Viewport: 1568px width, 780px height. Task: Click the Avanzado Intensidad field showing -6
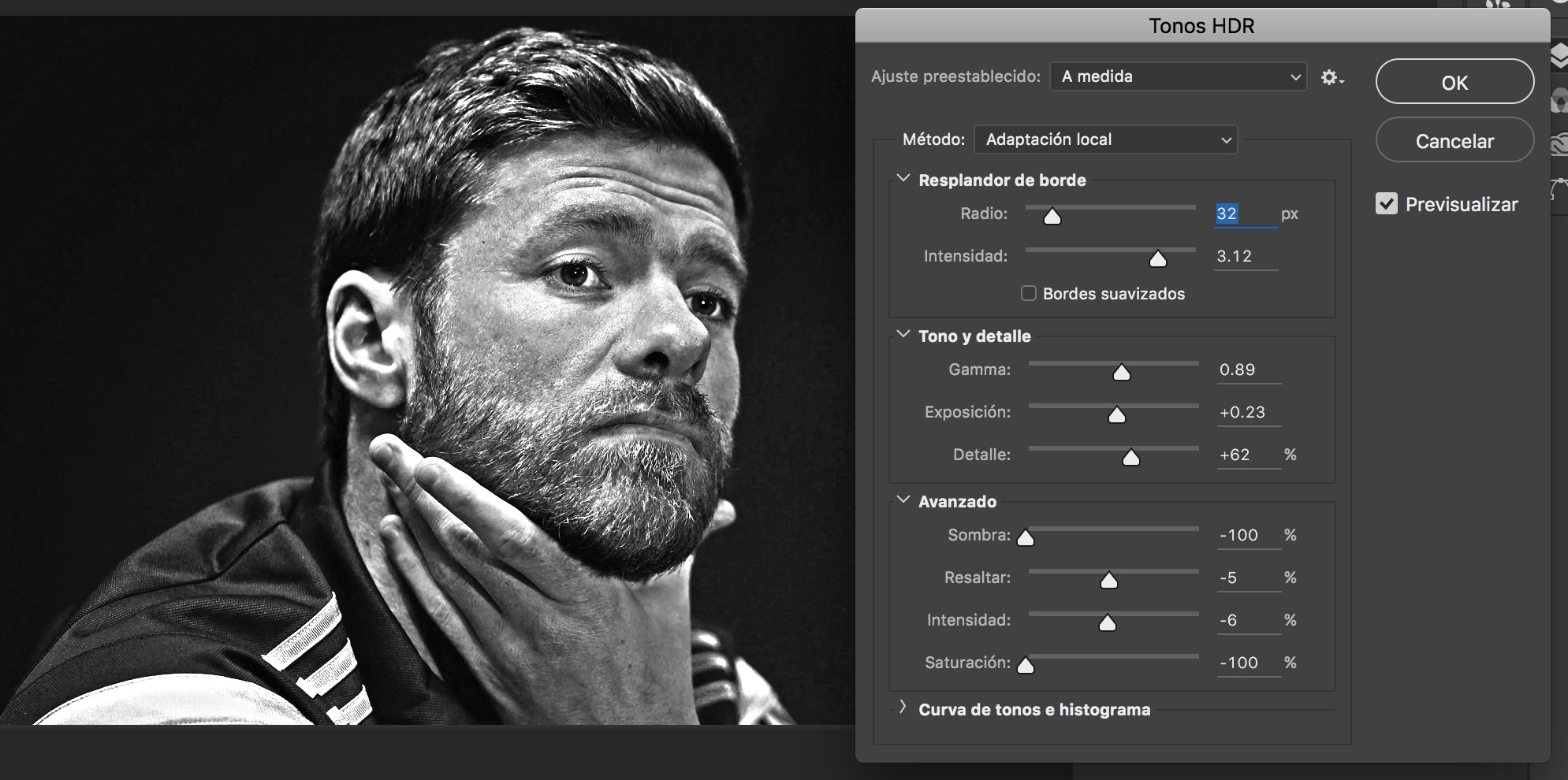coord(1249,620)
